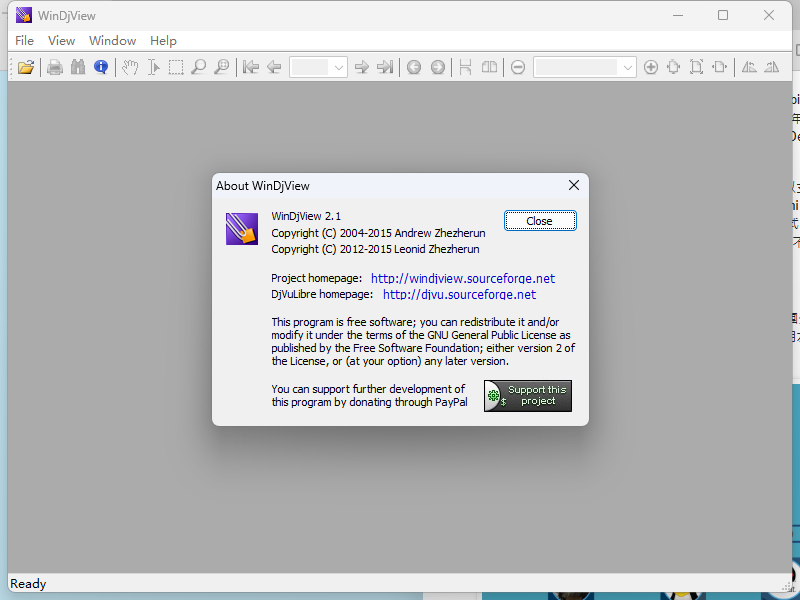Image resolution: width=800 pixels, height=600 pixels.
Task: Click the fit width zoom icon
Action: (x=719, y=67)
